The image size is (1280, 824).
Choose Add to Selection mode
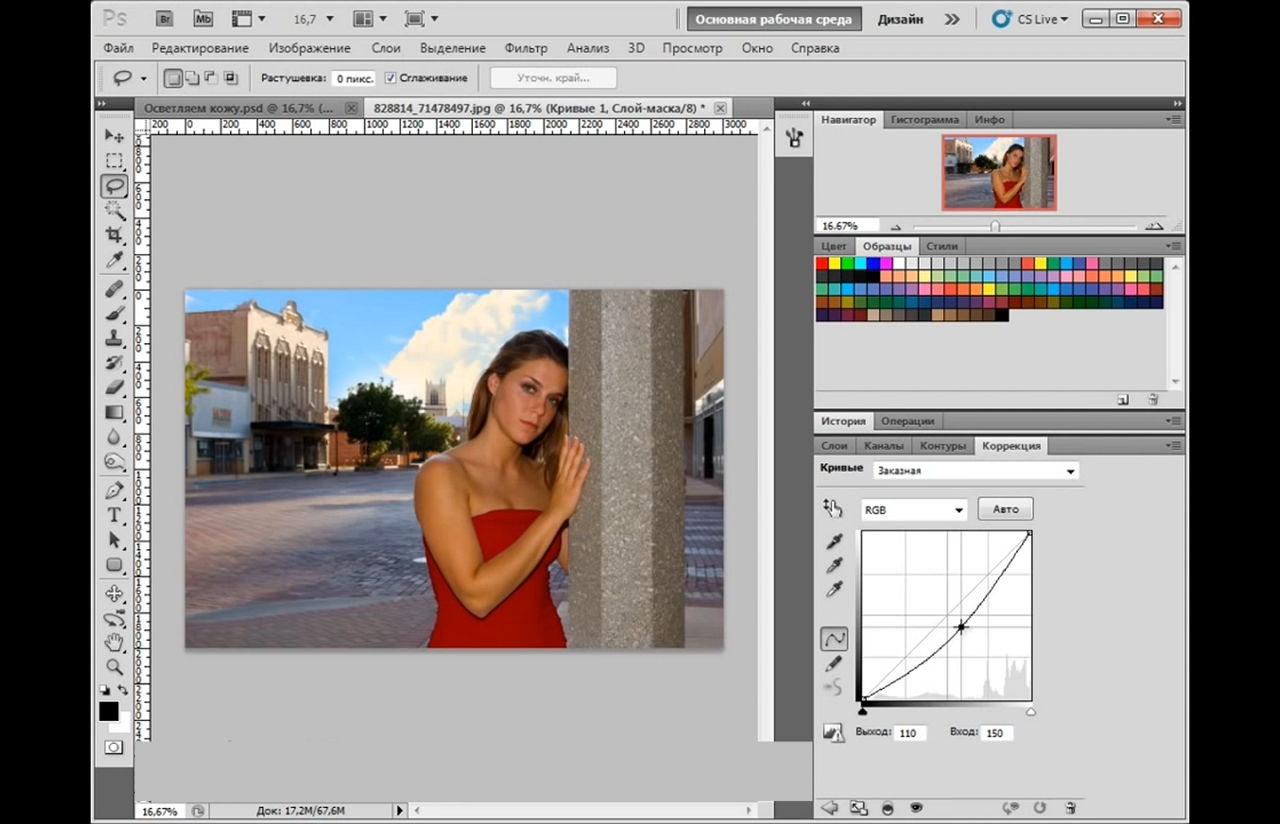[x=193, y=78]
